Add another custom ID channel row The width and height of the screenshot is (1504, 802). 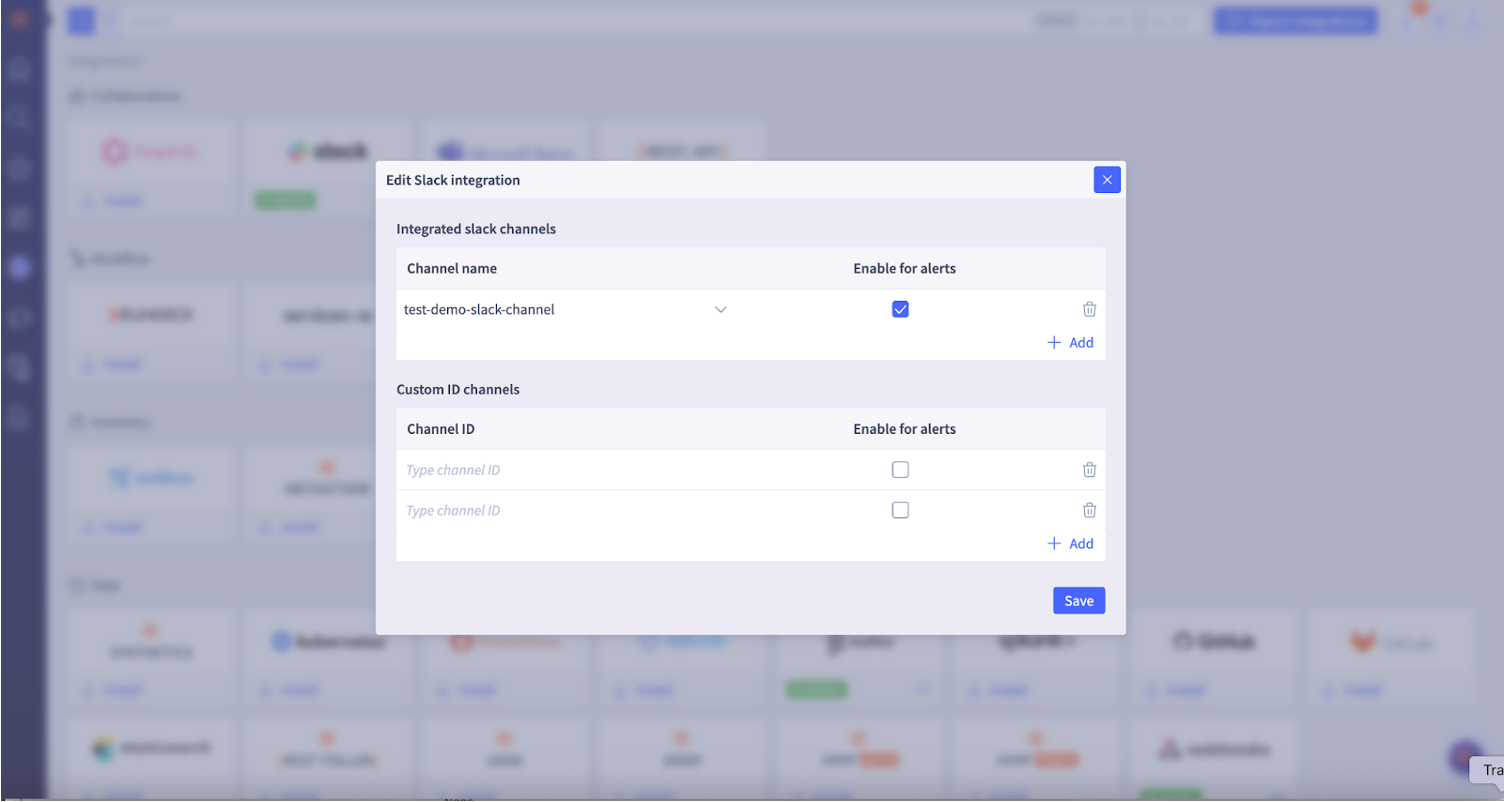pyautogui.click(x=1070, y=543)
